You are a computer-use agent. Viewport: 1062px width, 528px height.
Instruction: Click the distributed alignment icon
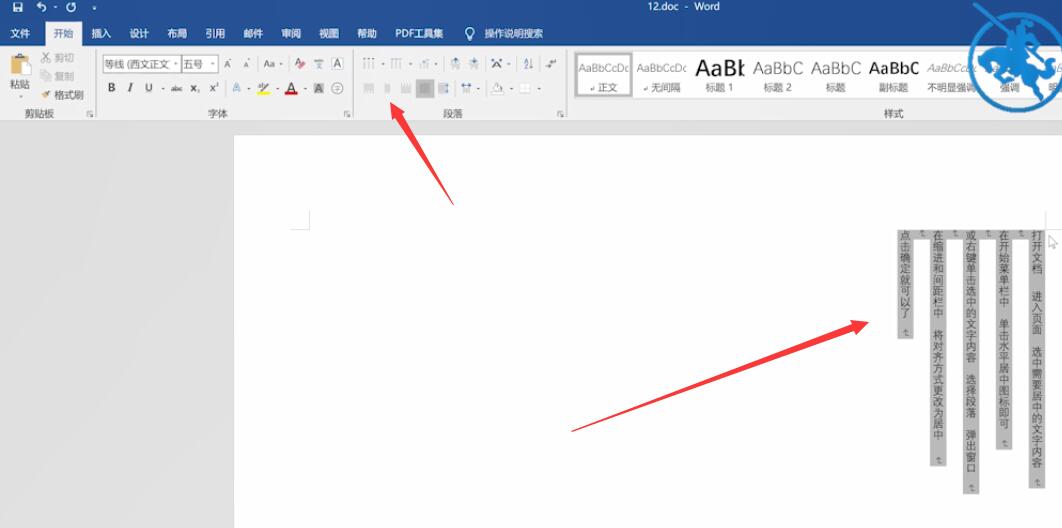pyautogui.click(x=443, y=88)
